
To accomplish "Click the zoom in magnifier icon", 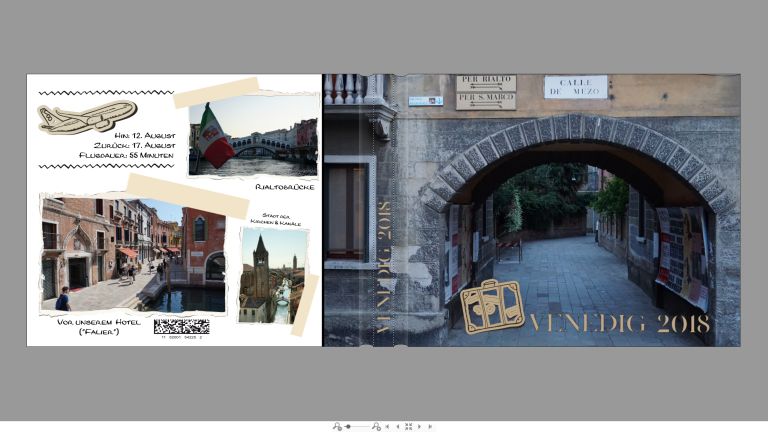I will [x=376, y=427].
